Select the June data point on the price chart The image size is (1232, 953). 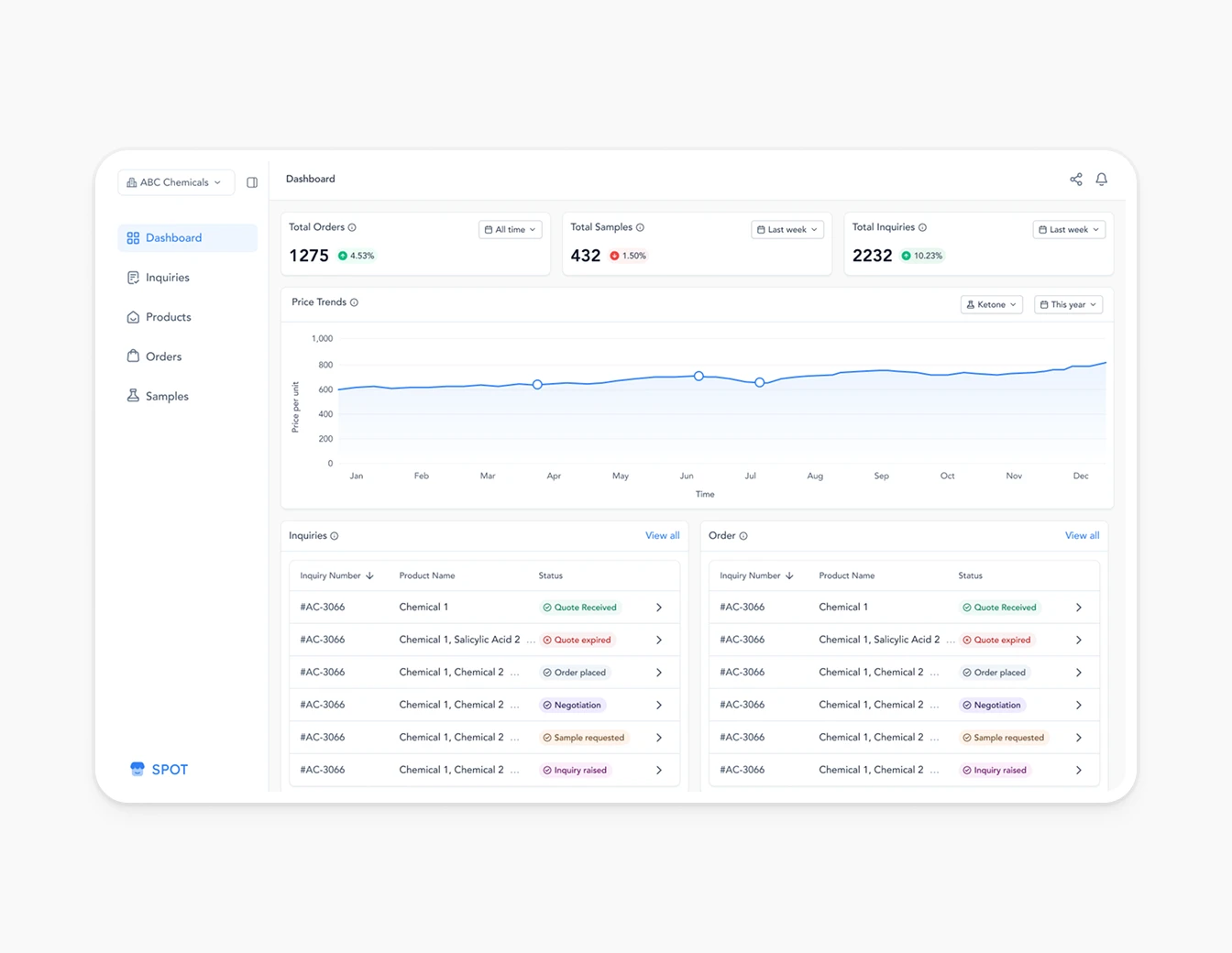(698, 376)
